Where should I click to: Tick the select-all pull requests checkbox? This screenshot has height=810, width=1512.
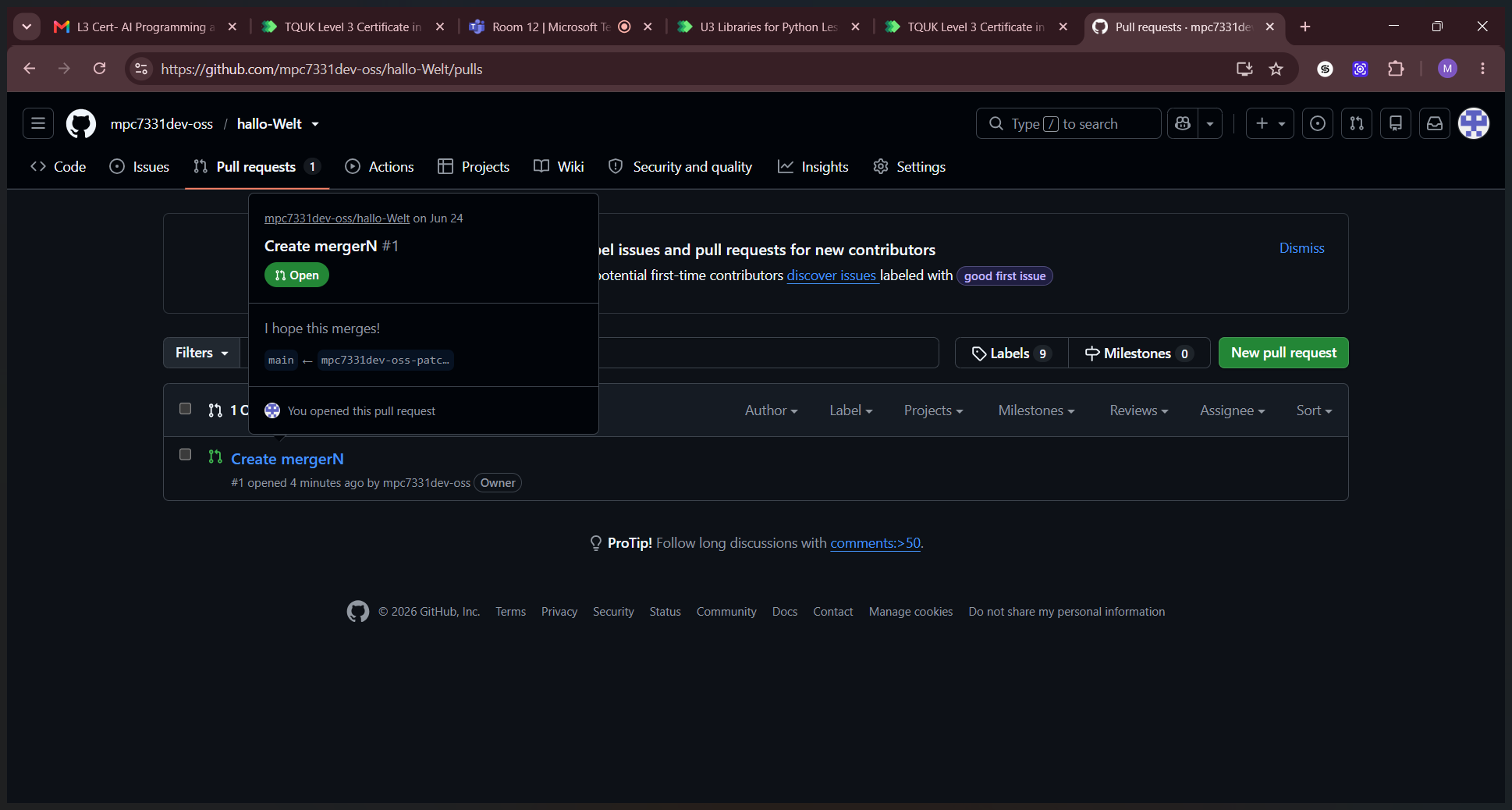(185, 409)
